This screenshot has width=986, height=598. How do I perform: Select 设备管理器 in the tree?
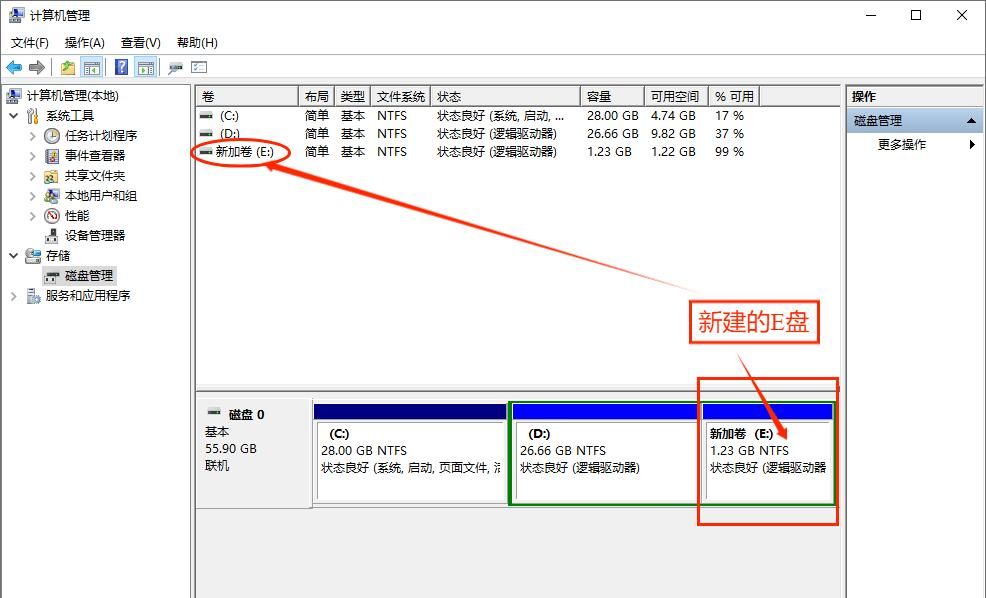[95, 236]
